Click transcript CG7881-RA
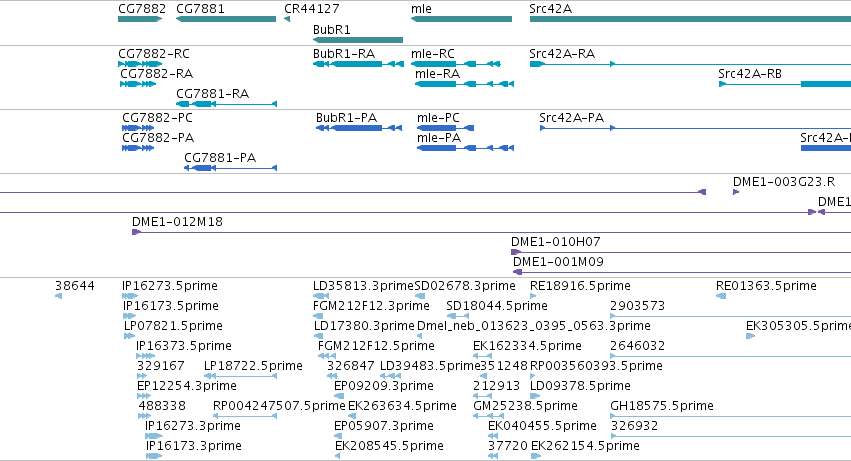 click(213, 94)
